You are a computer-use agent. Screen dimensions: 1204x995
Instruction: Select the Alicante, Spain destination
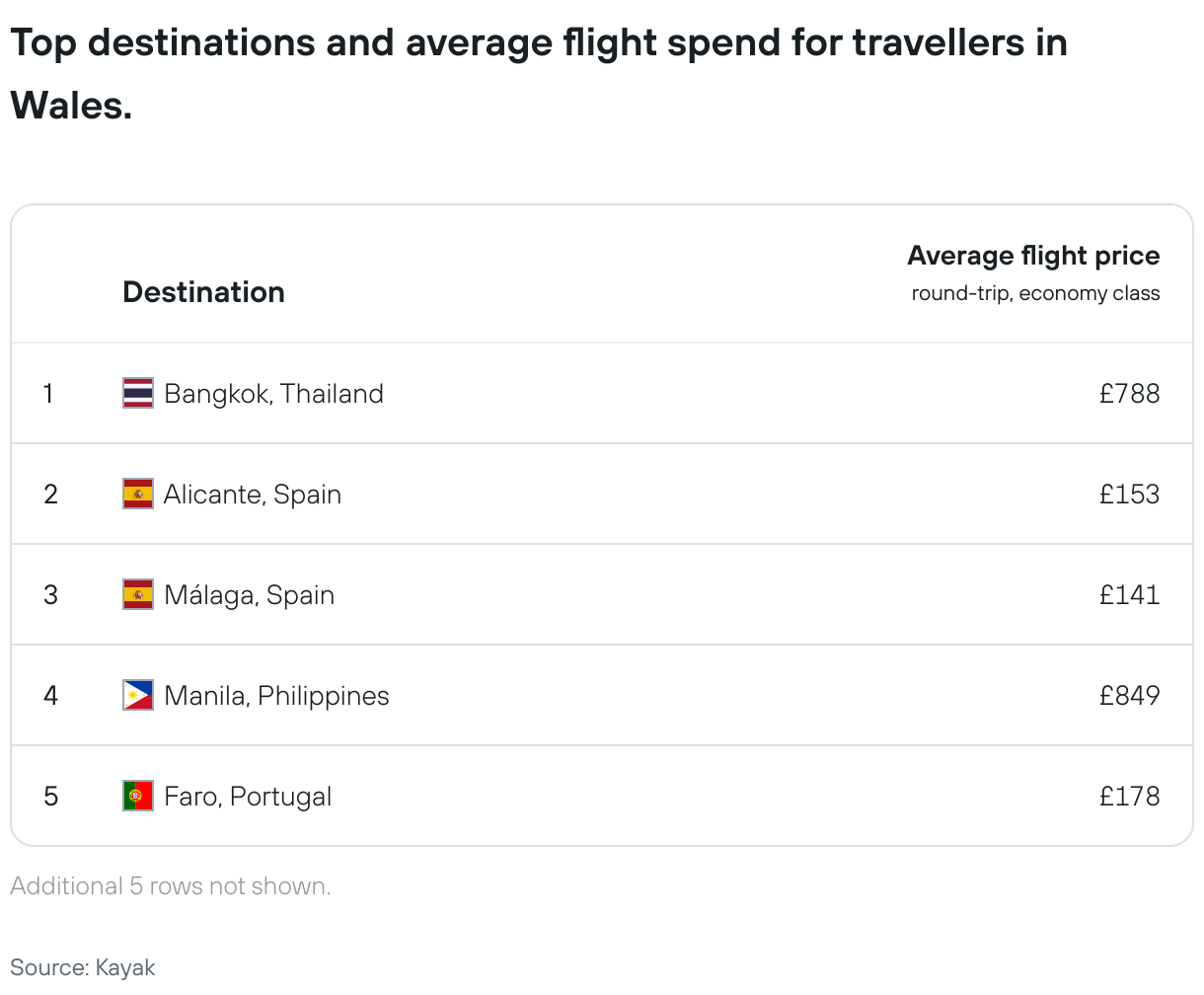(253, 495)
